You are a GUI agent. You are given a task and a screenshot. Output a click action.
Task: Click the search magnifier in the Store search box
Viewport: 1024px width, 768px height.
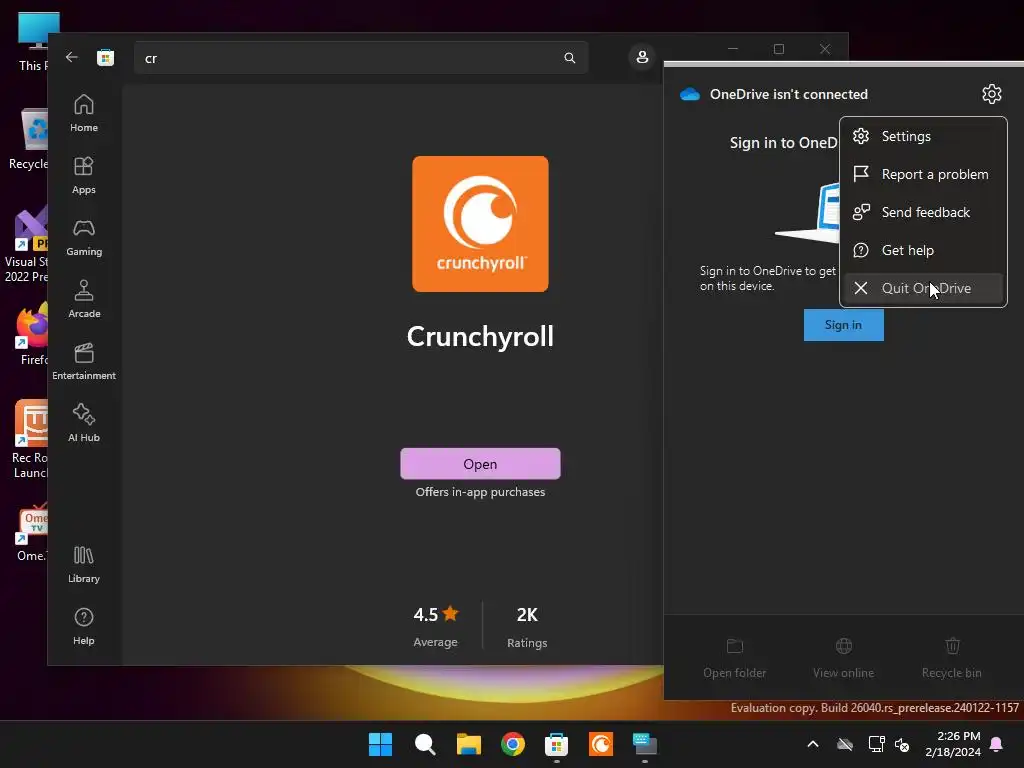[x=569, y=58]
